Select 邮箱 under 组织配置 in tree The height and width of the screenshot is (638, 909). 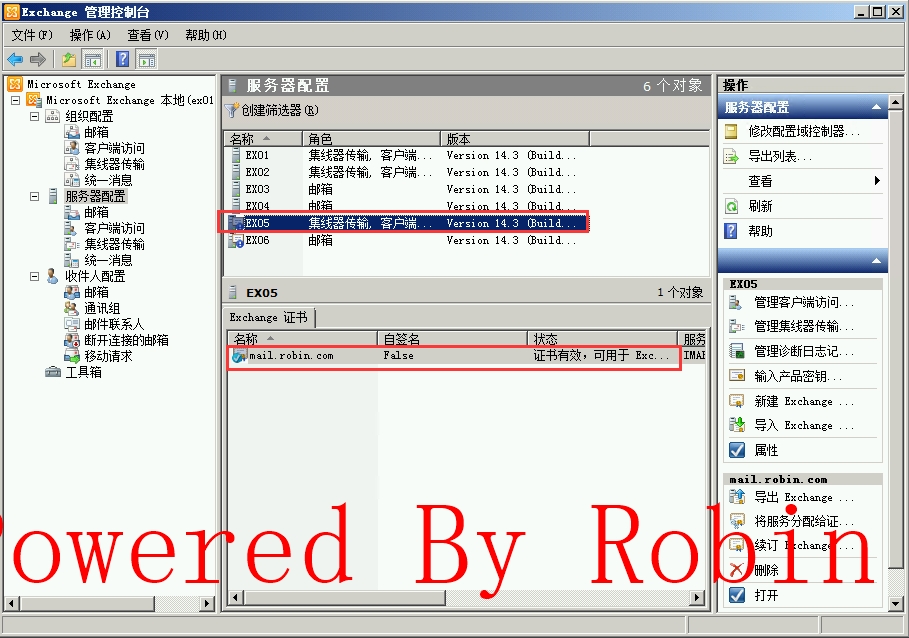click(x=96, y=132)
